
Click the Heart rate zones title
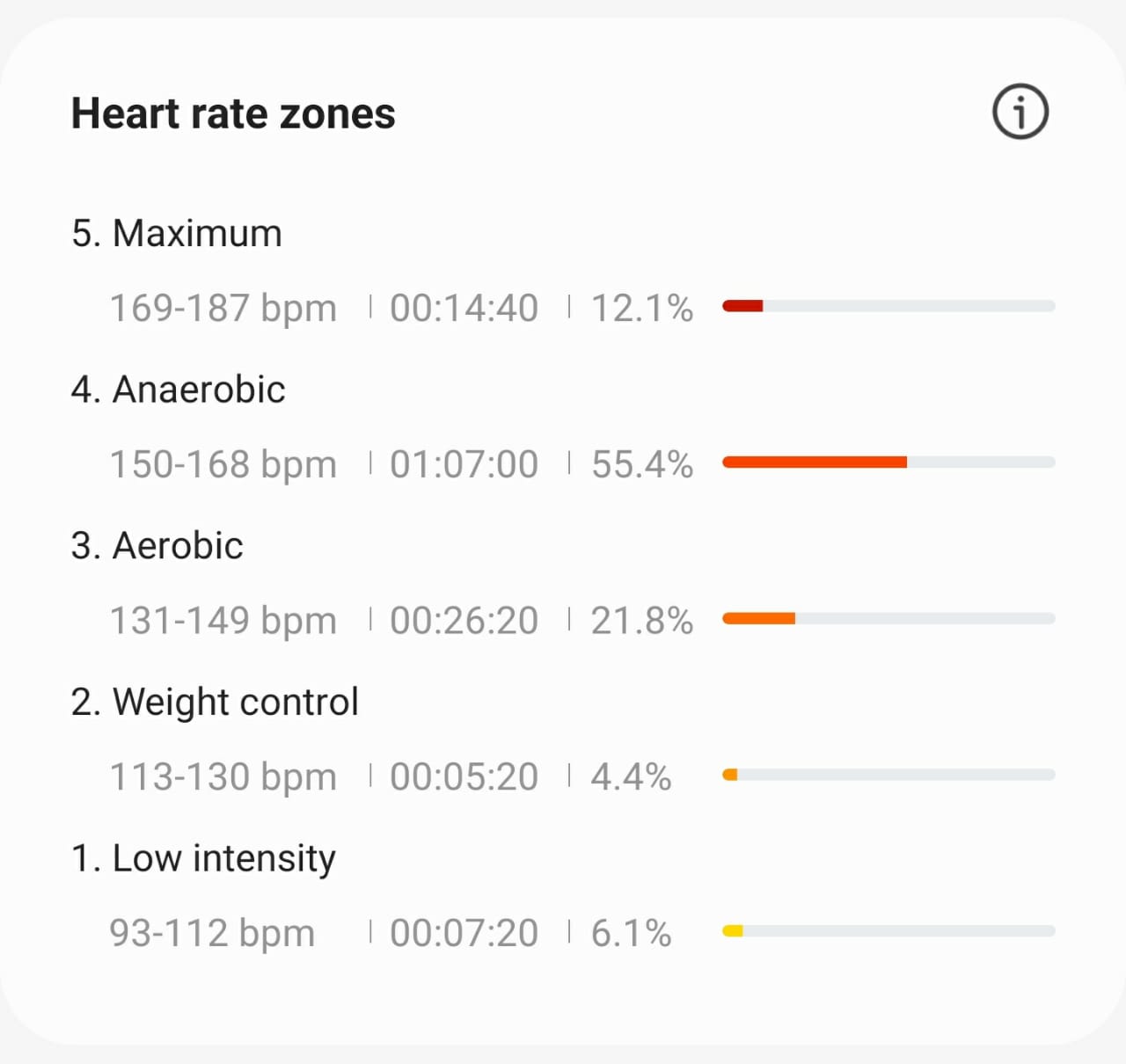[233, 113]
